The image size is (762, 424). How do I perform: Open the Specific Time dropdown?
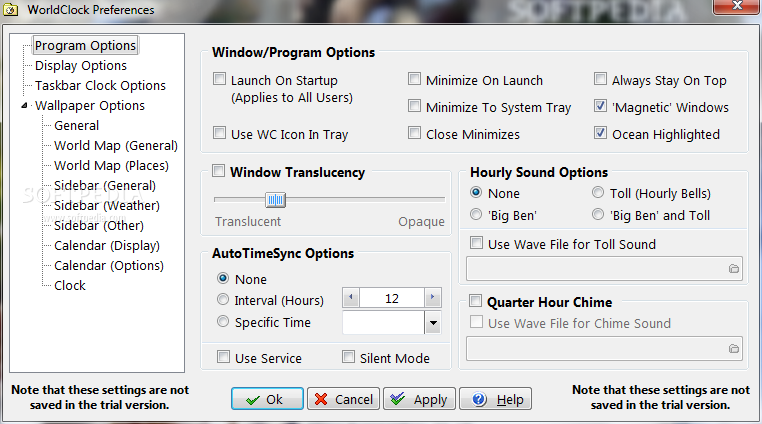(433, 322)
